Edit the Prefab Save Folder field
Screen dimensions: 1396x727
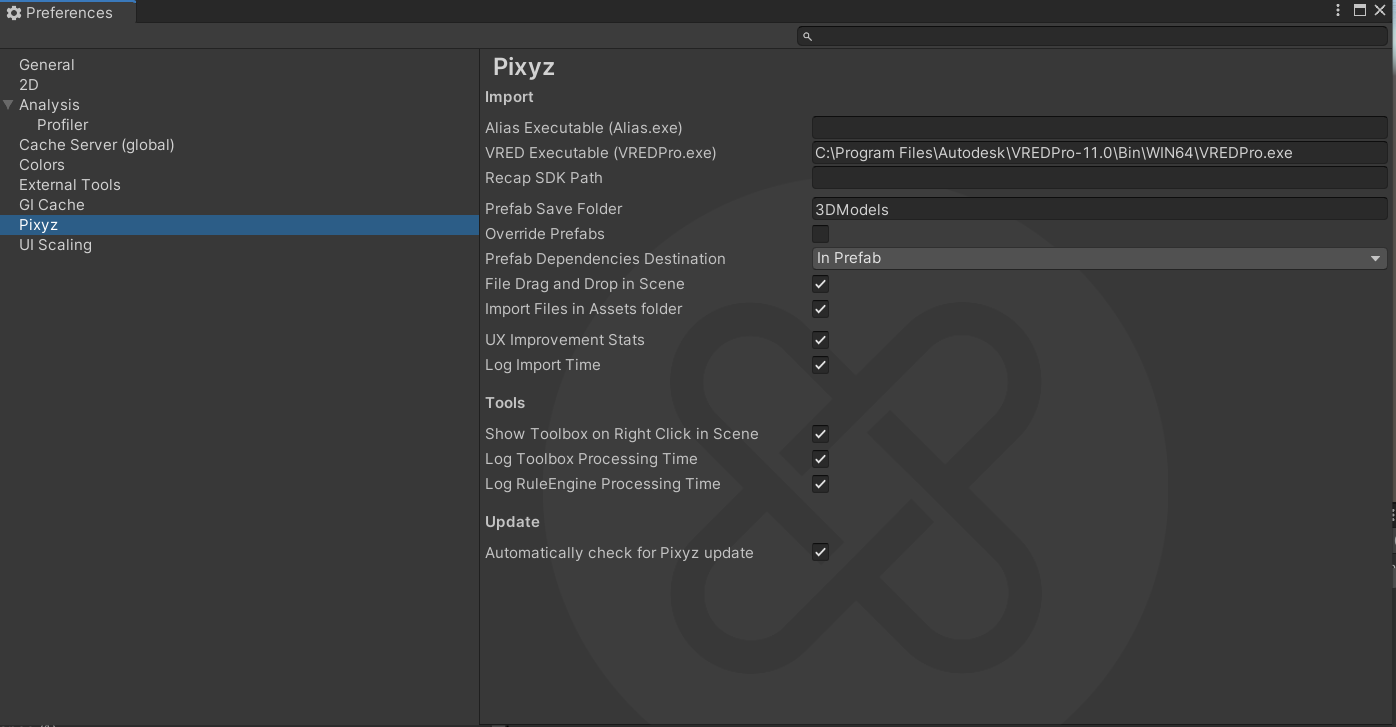[1099, 209]
